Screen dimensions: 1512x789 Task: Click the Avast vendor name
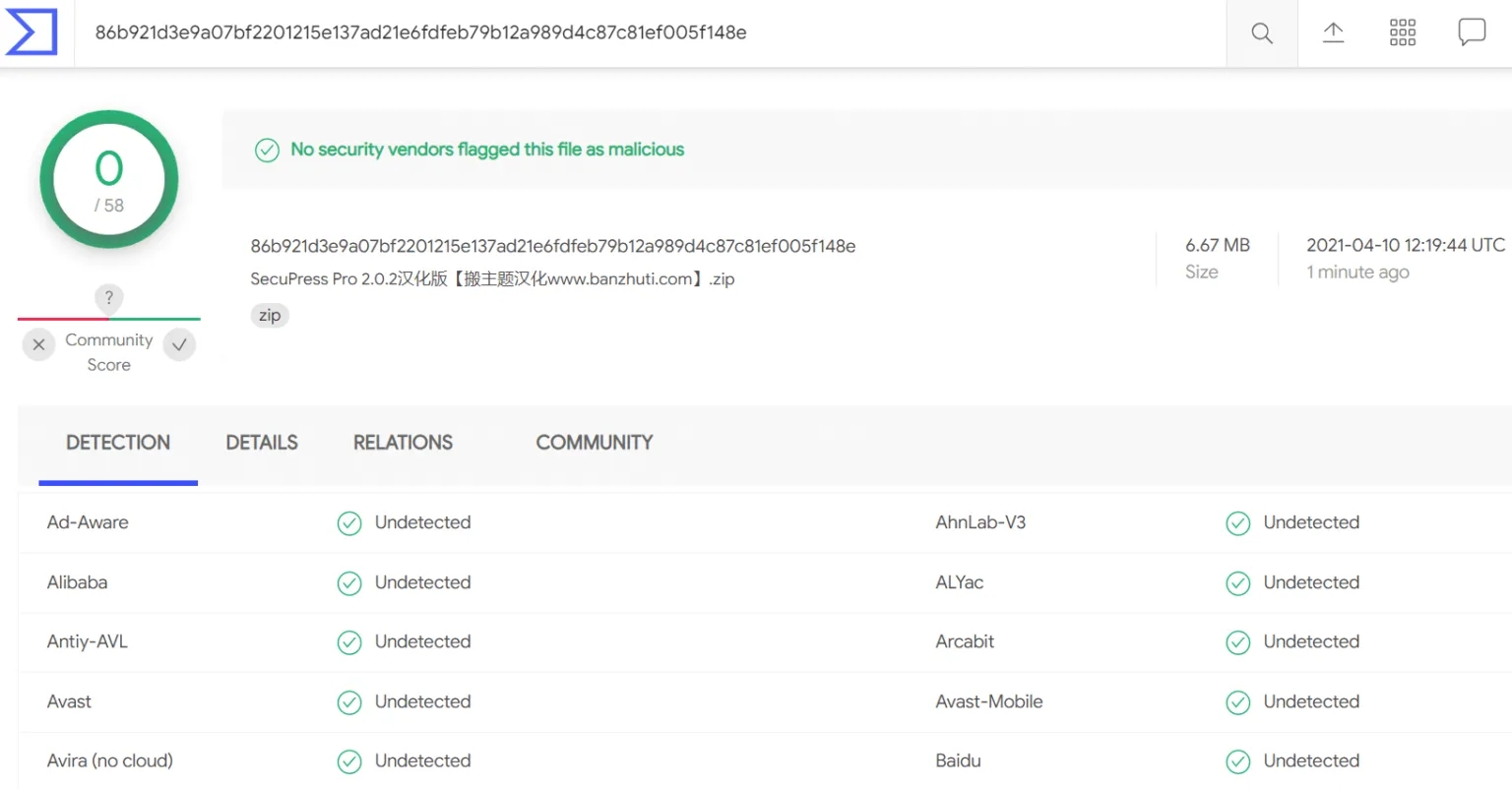click(x=69, y=701)
